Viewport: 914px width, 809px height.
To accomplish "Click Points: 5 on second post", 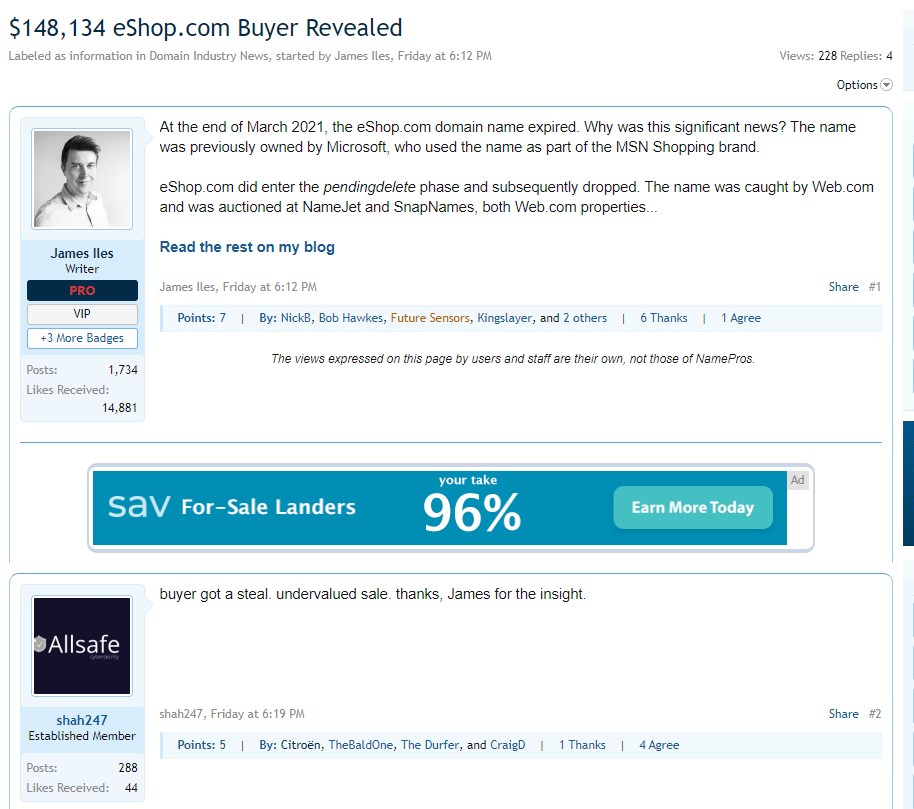I will [x=202, y=745].
